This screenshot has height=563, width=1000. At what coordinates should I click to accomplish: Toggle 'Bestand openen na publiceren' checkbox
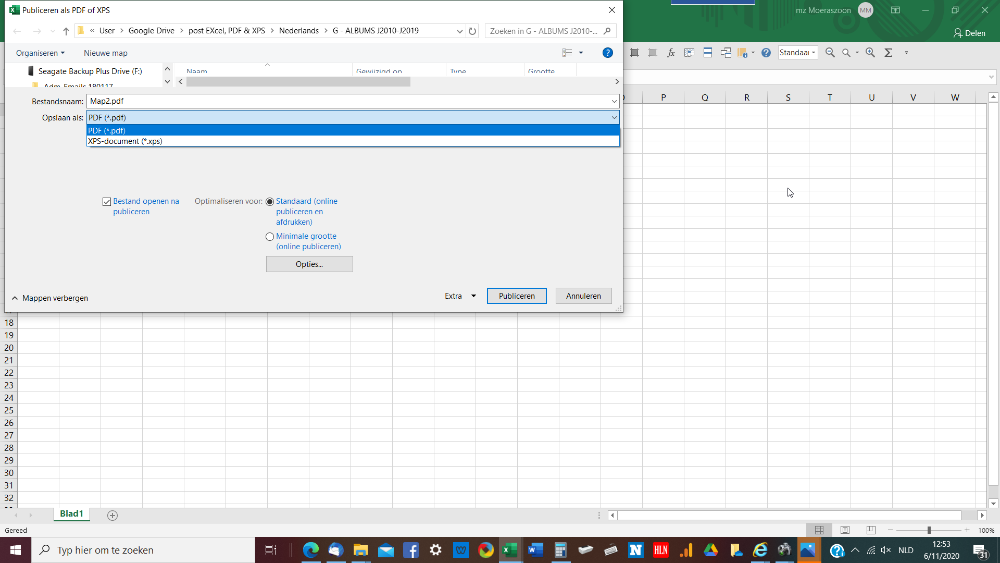point(107,201)
